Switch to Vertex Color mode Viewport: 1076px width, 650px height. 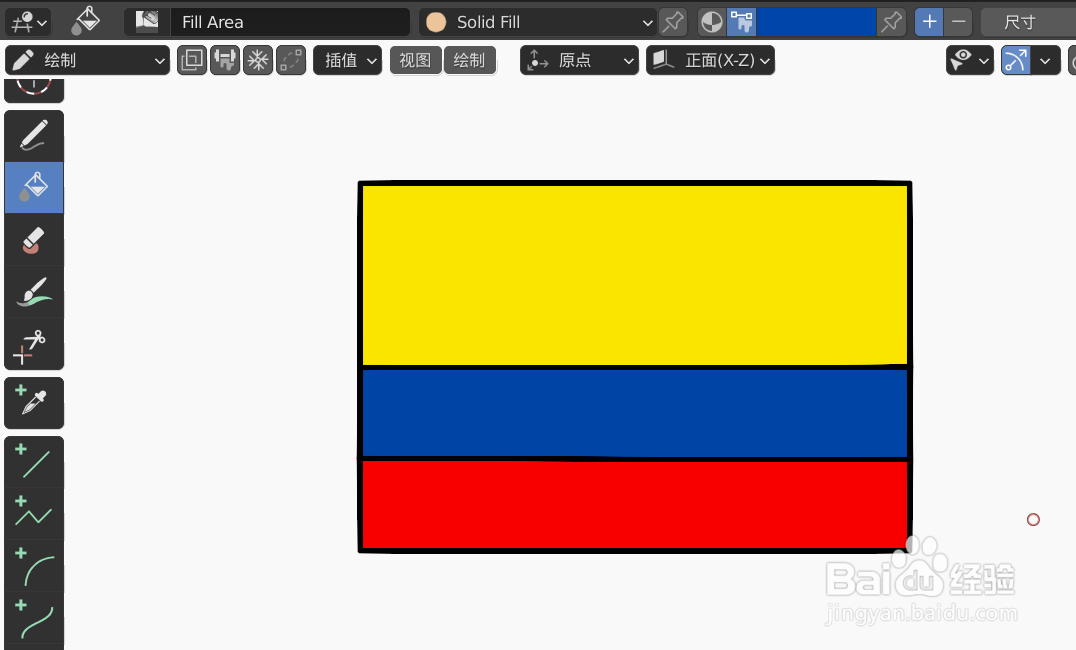pyautogui.click(x=741, y=22)
